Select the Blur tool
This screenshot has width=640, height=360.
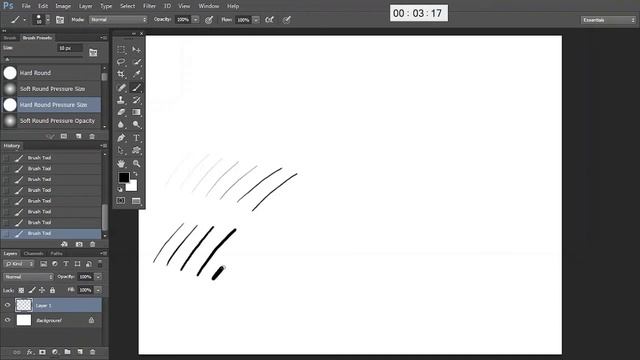(x=121, y=125)
